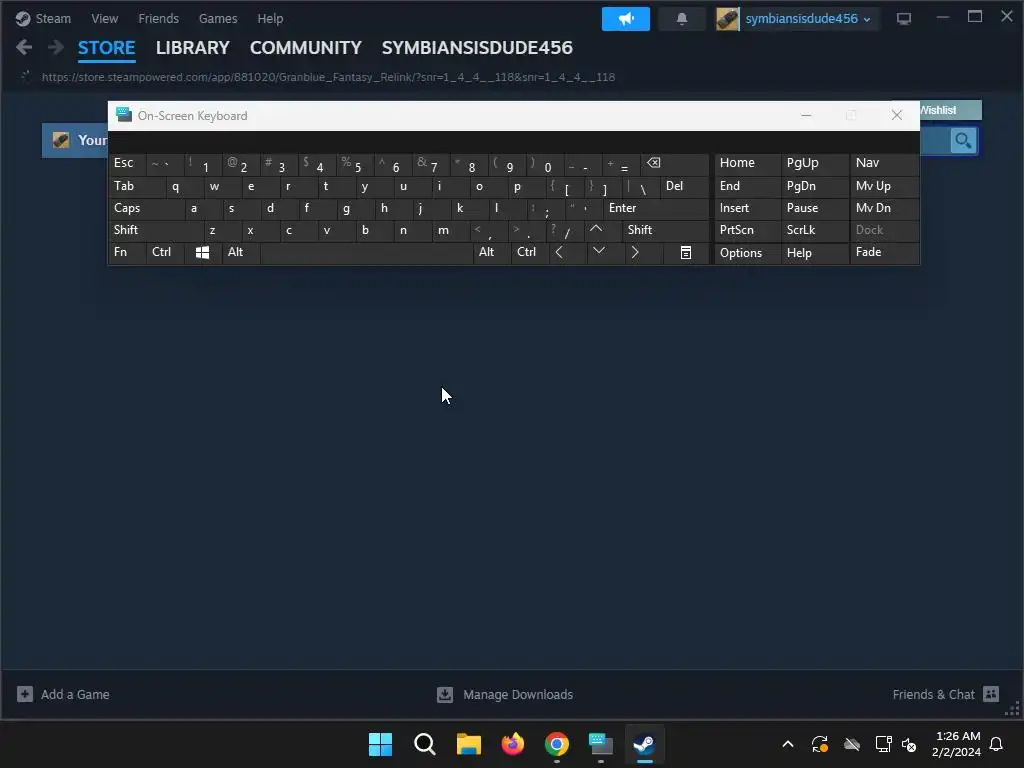Click the Del key on keyboard
The height and width of the screenshot is (768, 1024).
pos(684,186)
